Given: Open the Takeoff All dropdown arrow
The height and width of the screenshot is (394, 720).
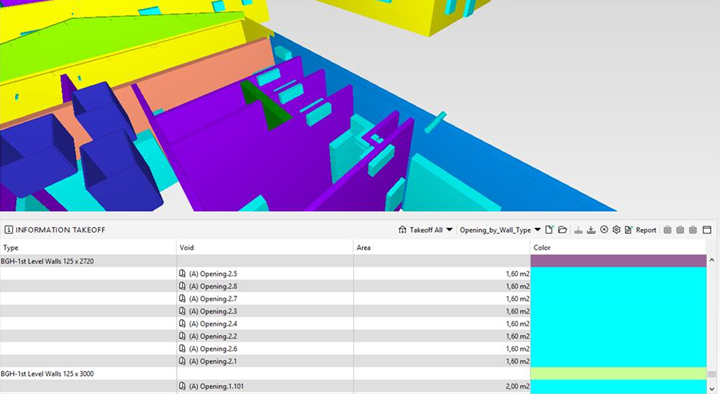Looking at the screenshot, I should click(450, 230).
